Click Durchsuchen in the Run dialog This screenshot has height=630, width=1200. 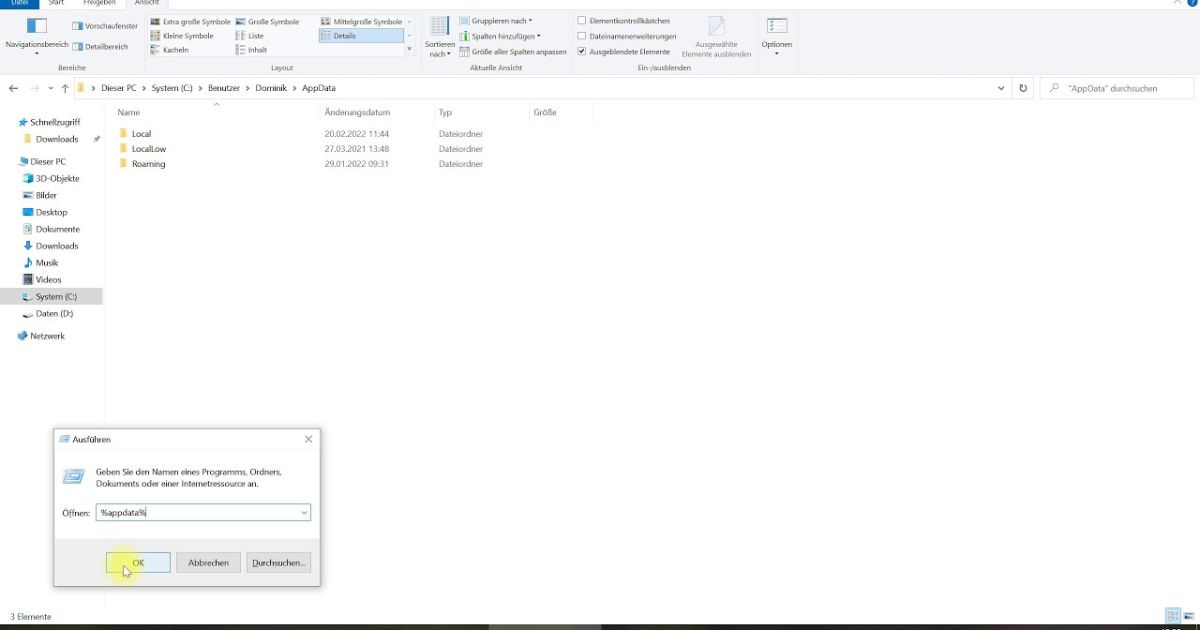[x=277, y=562]
